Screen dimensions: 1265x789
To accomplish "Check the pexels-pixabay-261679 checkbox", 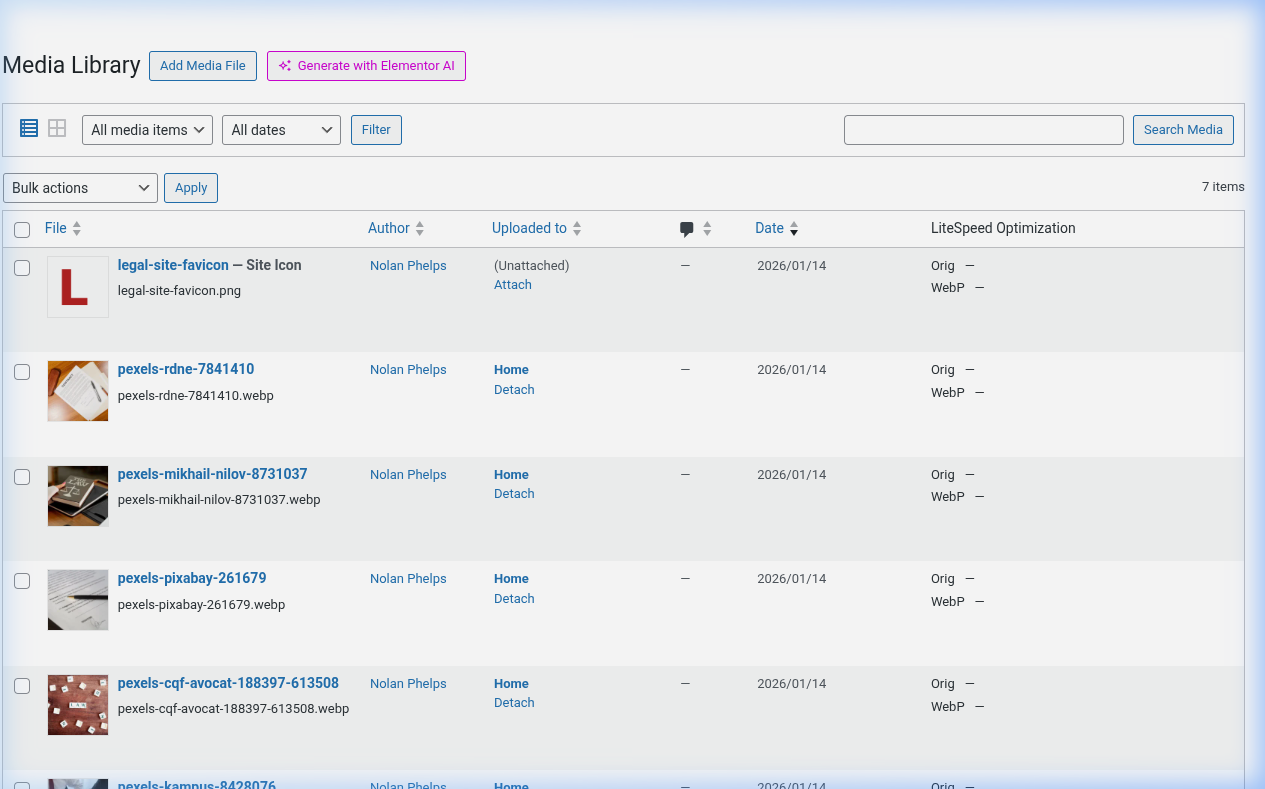I will click(x=22, y=580).
